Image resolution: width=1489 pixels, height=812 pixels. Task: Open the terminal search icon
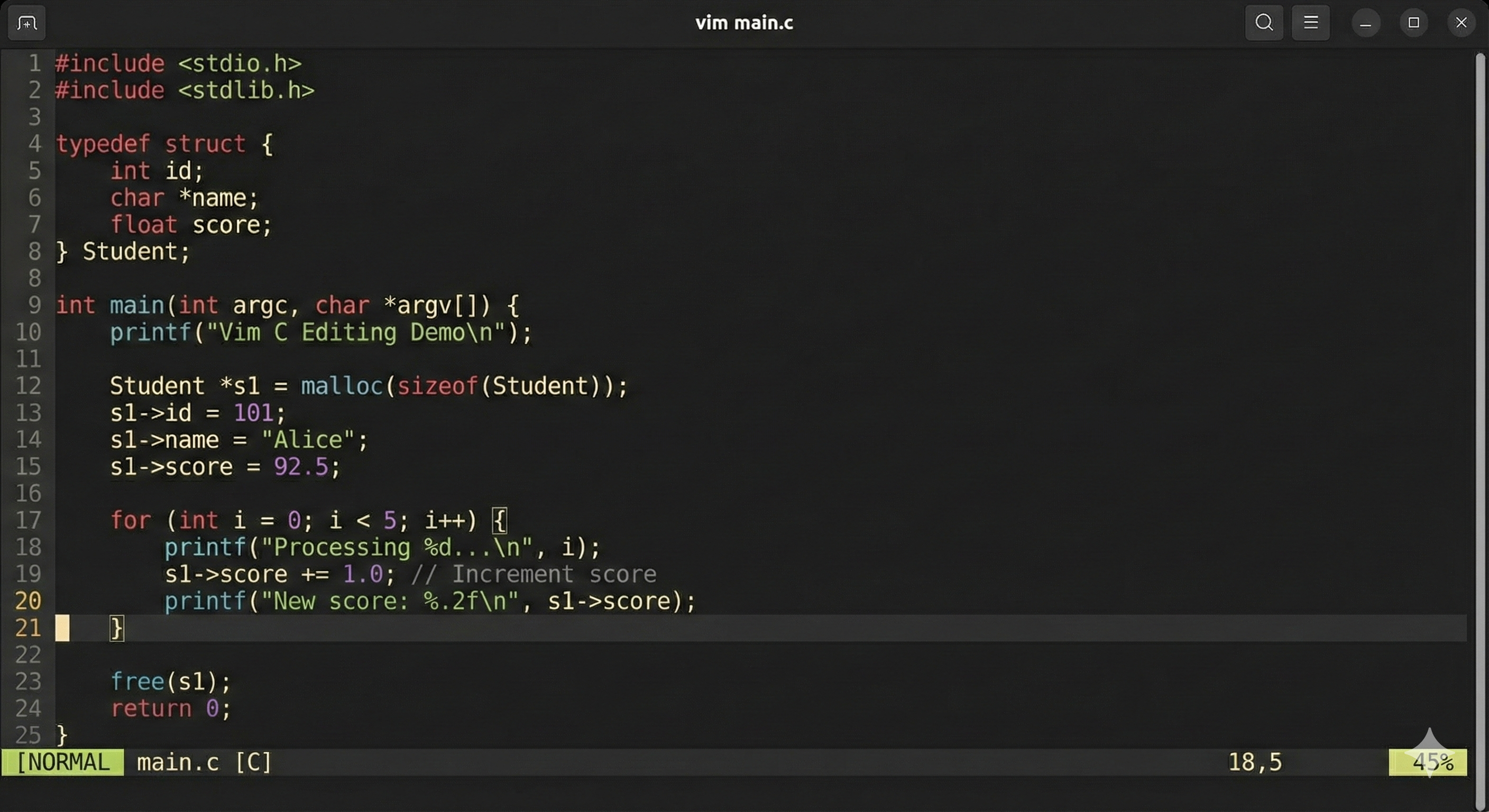pos(1264,23)
